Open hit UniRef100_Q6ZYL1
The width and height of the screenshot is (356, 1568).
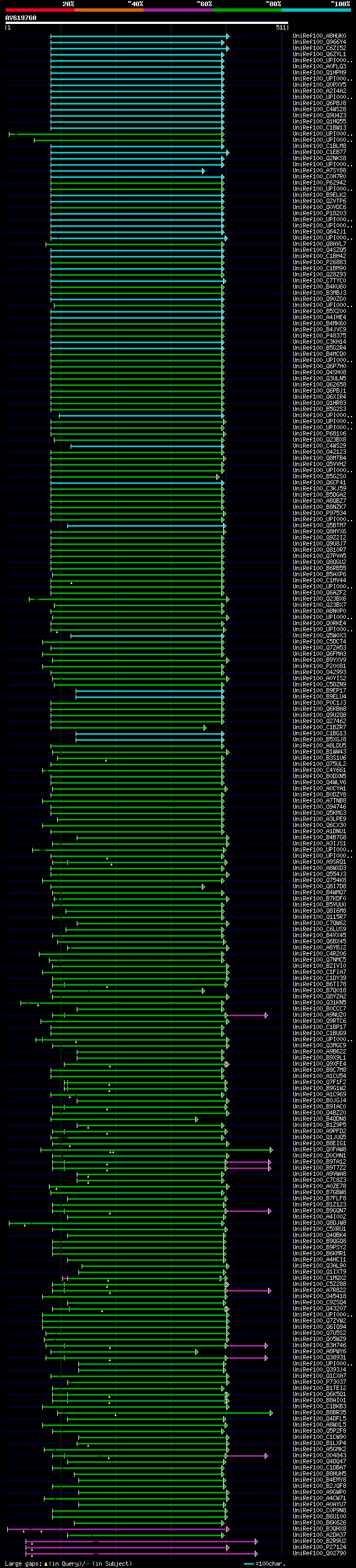coord(319,54)
